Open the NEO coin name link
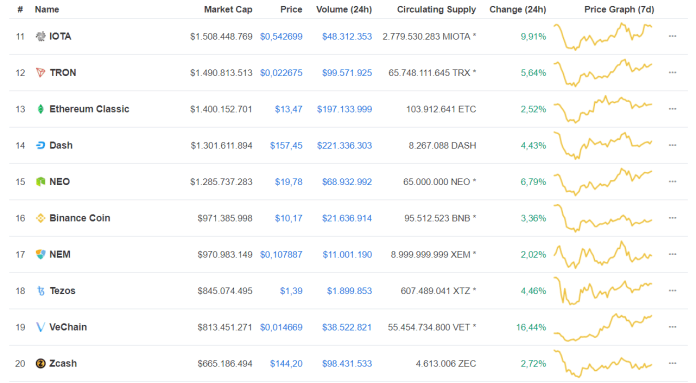This screenshot has width=696, height=383. [x=59, y=182]
